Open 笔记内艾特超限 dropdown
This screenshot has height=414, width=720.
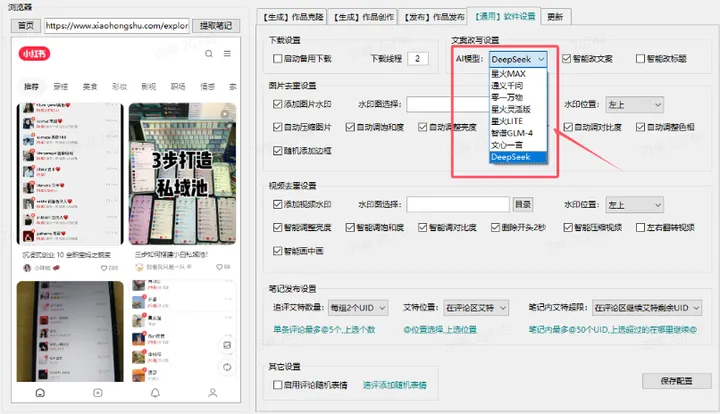647,308
